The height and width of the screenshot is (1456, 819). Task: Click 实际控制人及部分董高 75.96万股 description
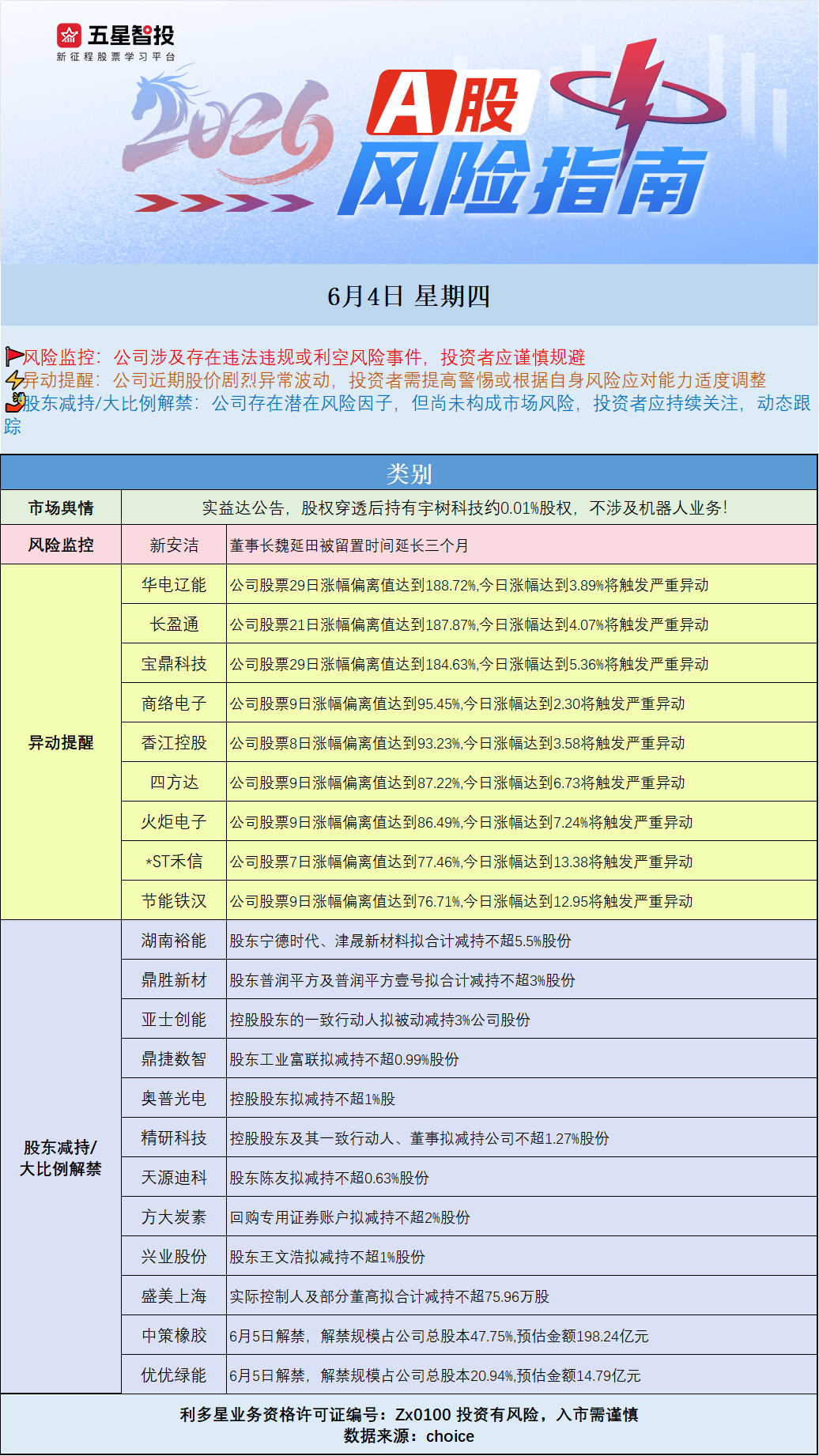click(389, 1296)
